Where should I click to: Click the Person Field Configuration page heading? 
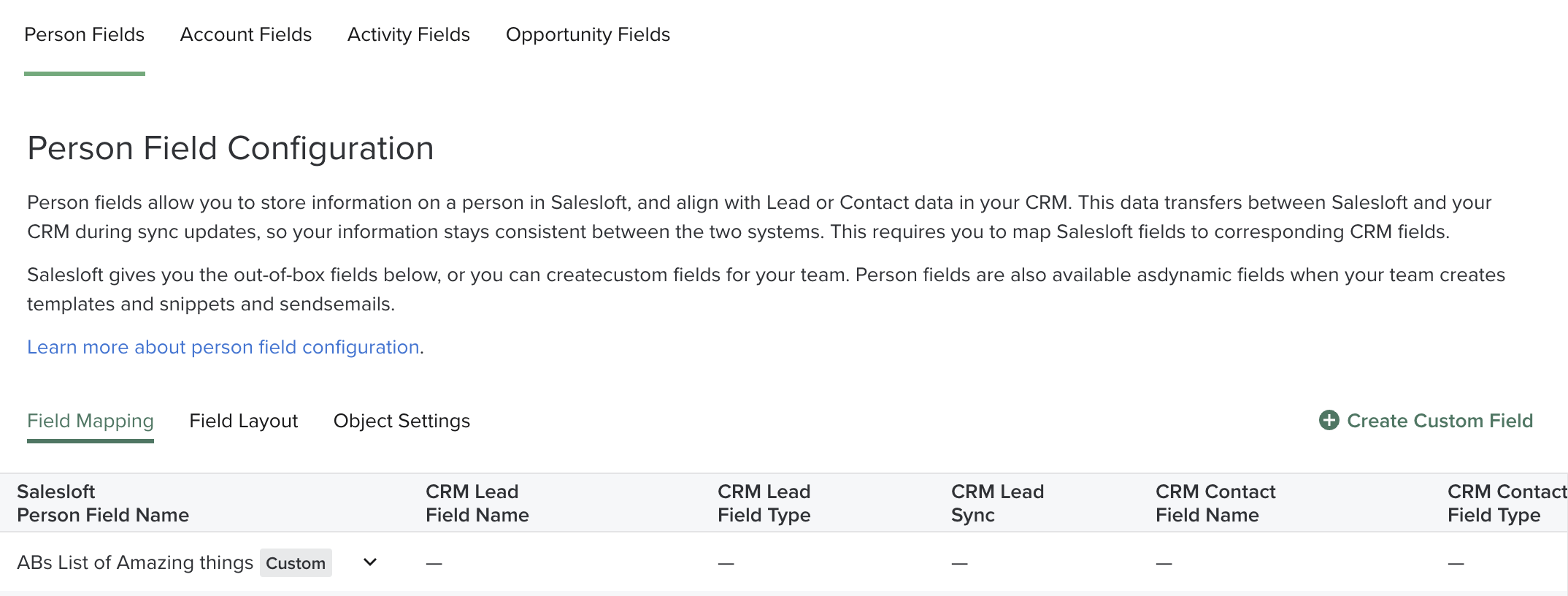click(x=231, y=148)
